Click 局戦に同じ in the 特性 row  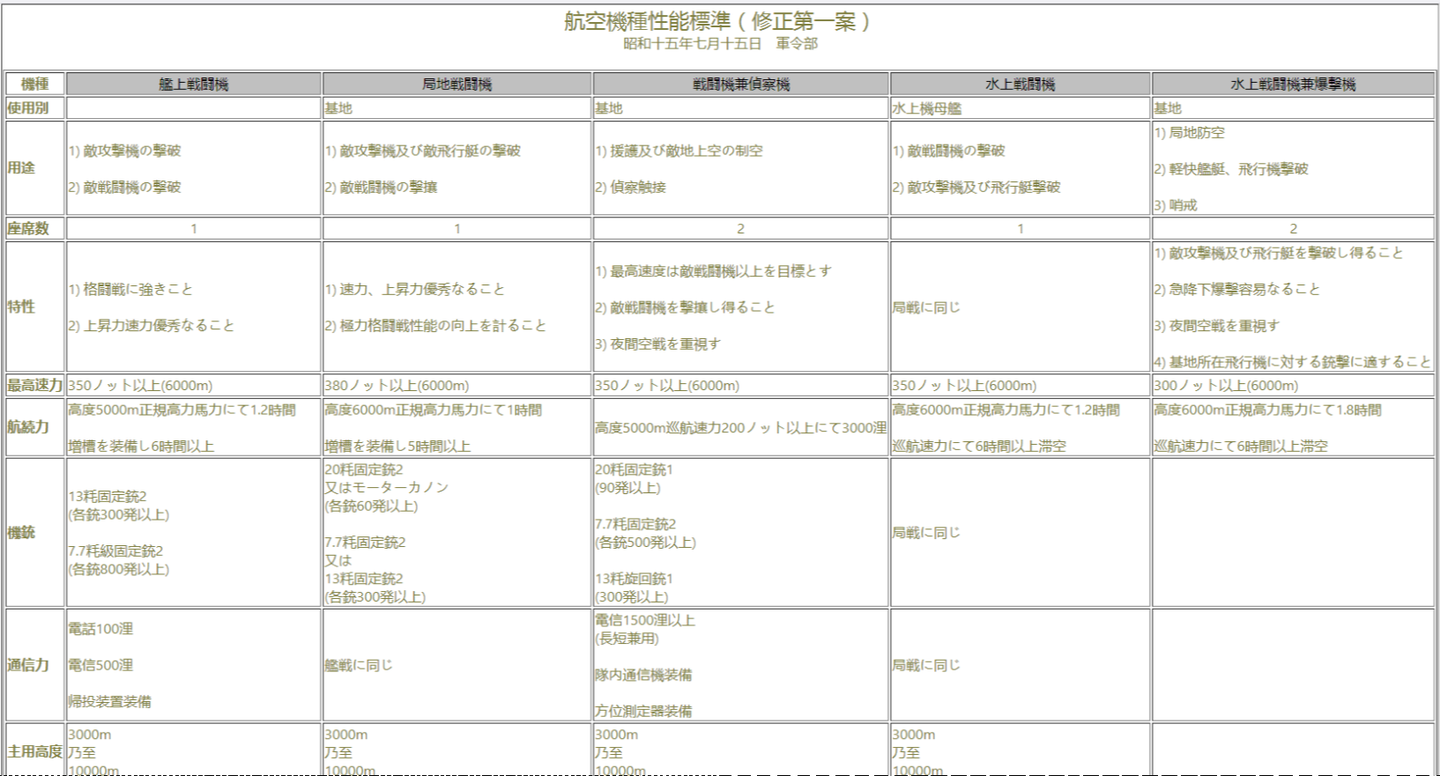(926, 307)
